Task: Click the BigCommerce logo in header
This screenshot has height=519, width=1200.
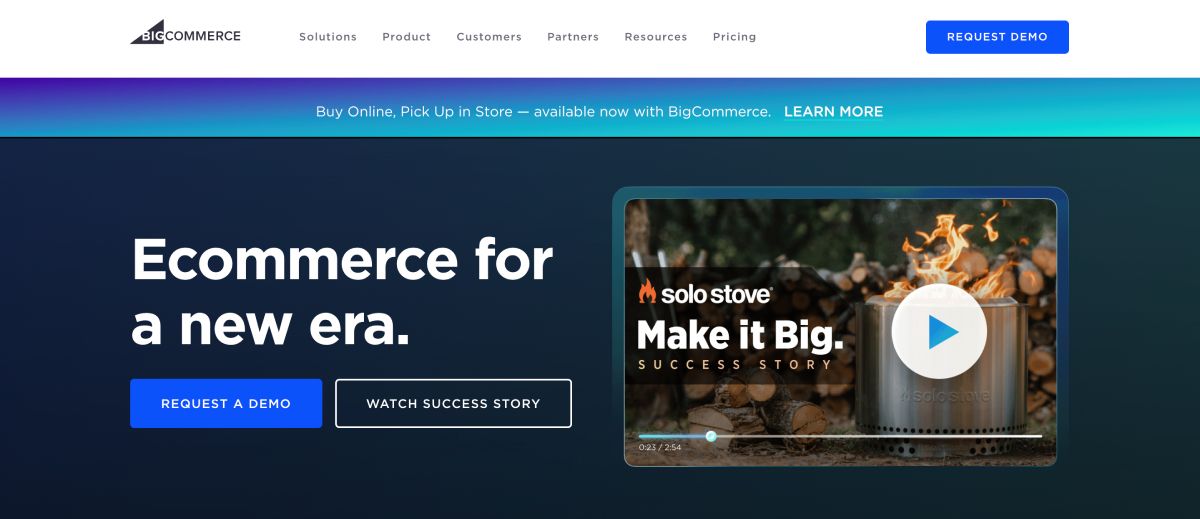Action: coord(185,32)
